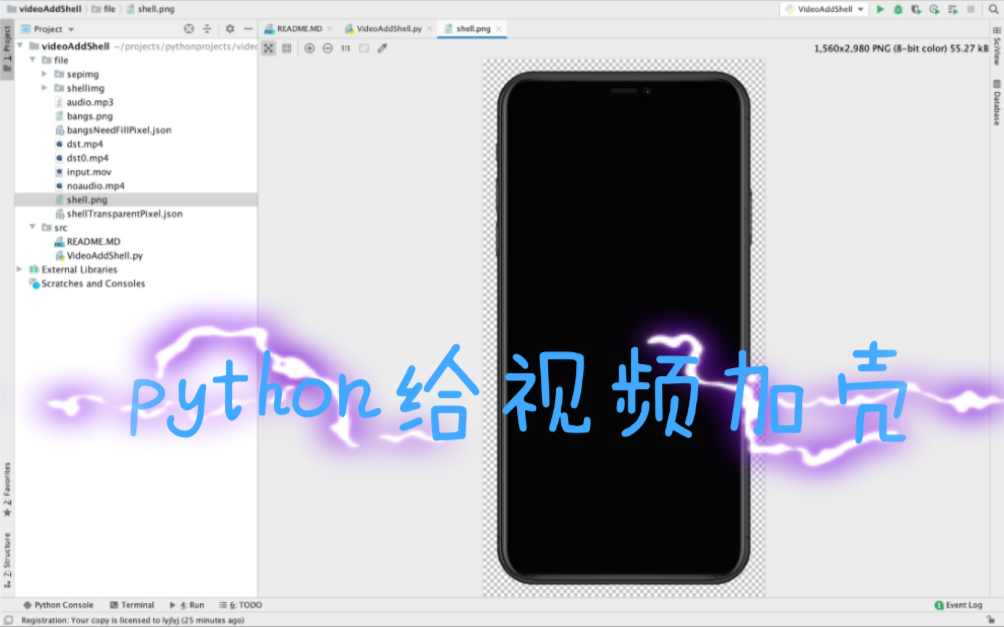Expand the shellimg folder
Viewport: 1004px width, 627px height.
click(x=43, y=87)
